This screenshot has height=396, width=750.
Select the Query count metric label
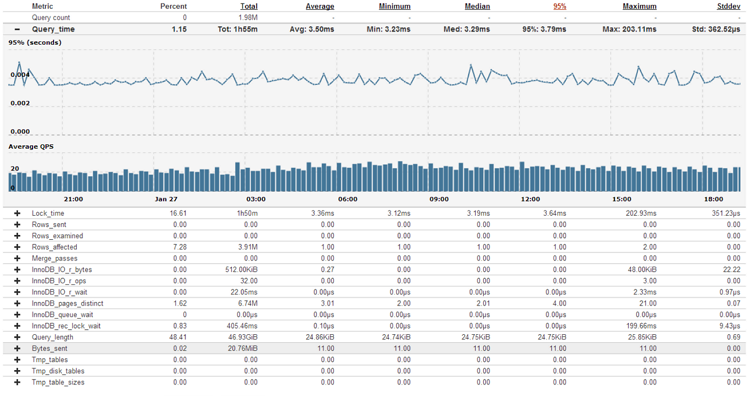[51, 18]
